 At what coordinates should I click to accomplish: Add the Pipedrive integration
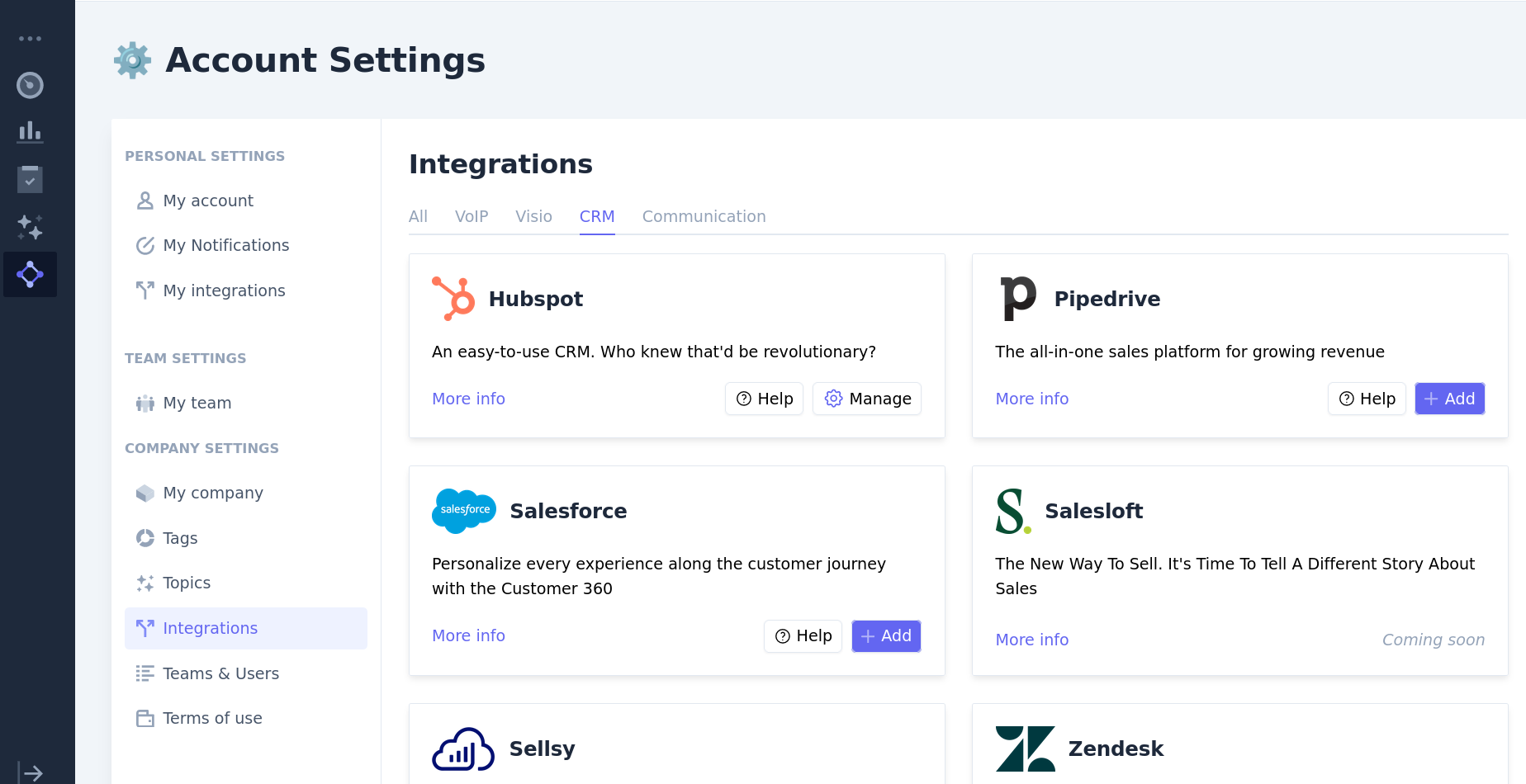1450,399
